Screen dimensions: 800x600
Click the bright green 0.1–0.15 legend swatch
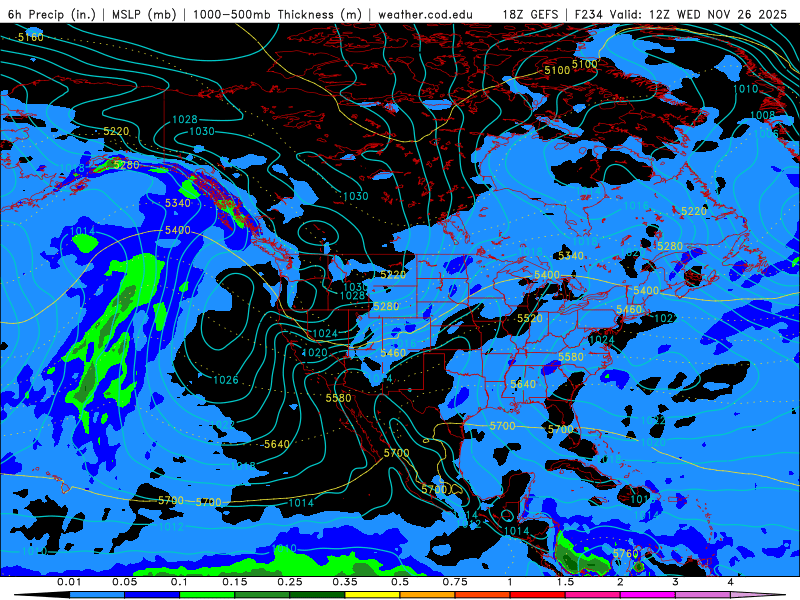207,595
